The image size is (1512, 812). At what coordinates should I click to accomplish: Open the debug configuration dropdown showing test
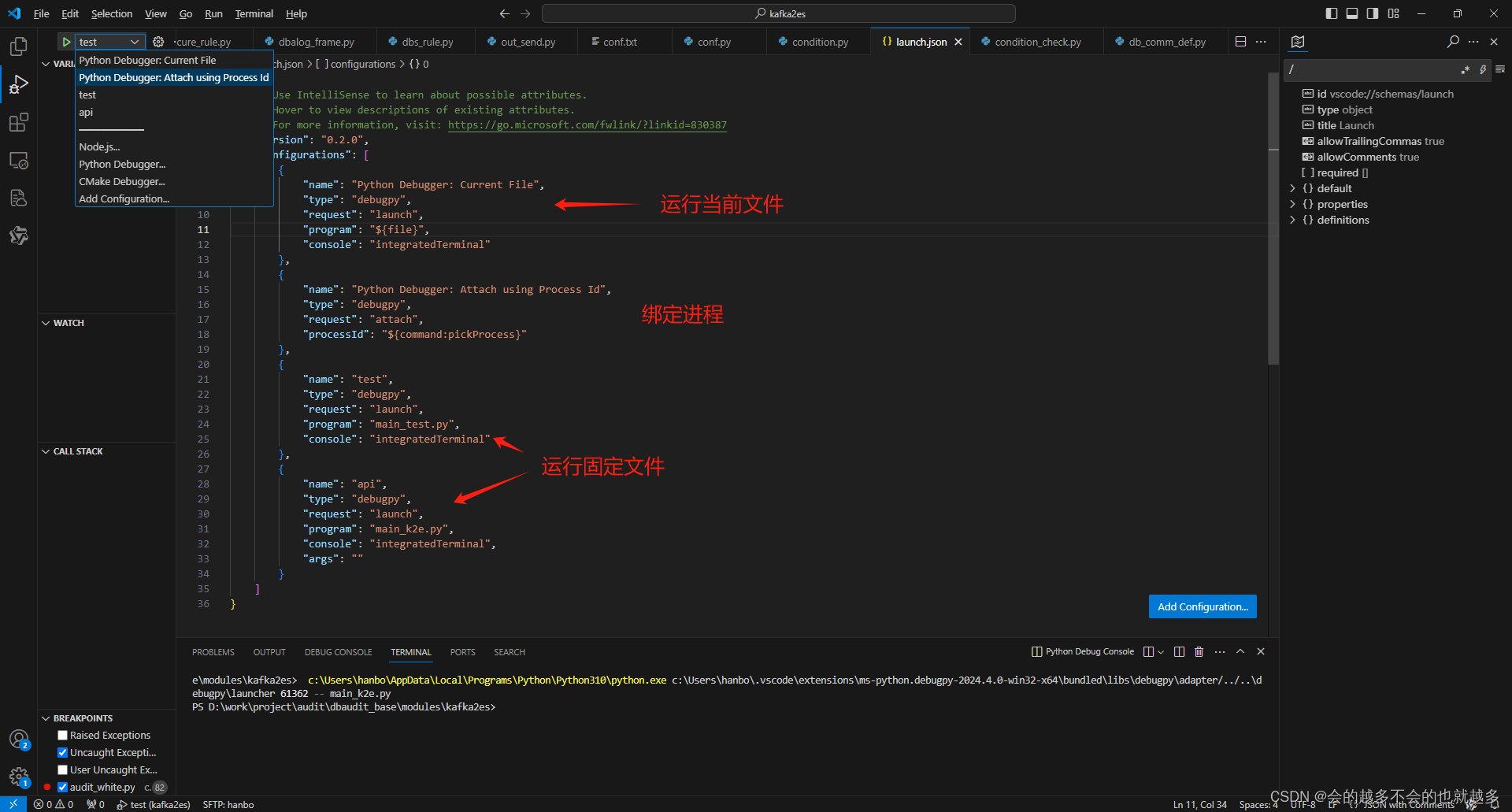pyautogui.click(x=110, y=42)
